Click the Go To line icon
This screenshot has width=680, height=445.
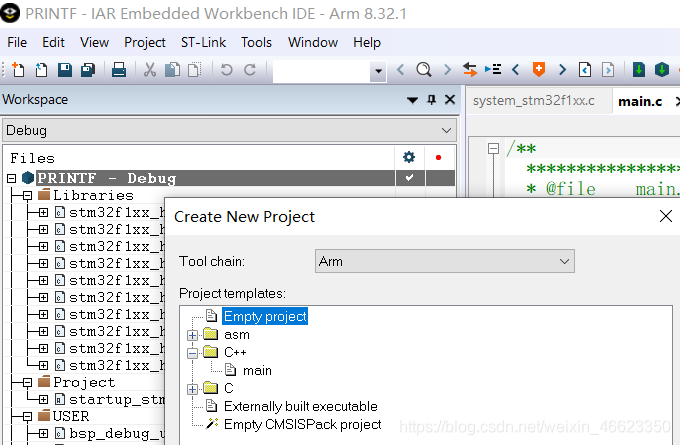[493, 69]
